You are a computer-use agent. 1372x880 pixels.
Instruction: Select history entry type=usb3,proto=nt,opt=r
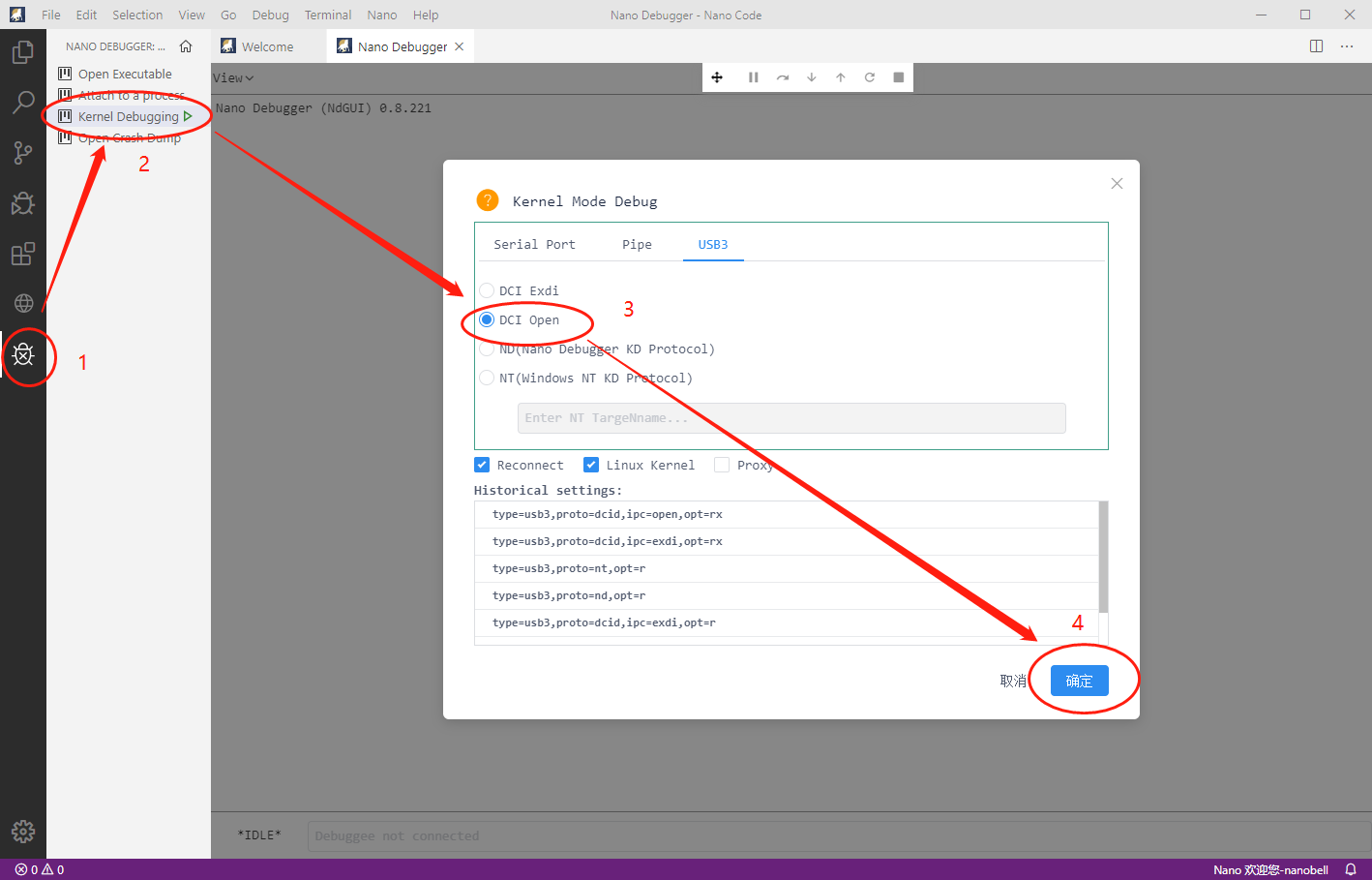pyautogui.click(x=787, y=568)
